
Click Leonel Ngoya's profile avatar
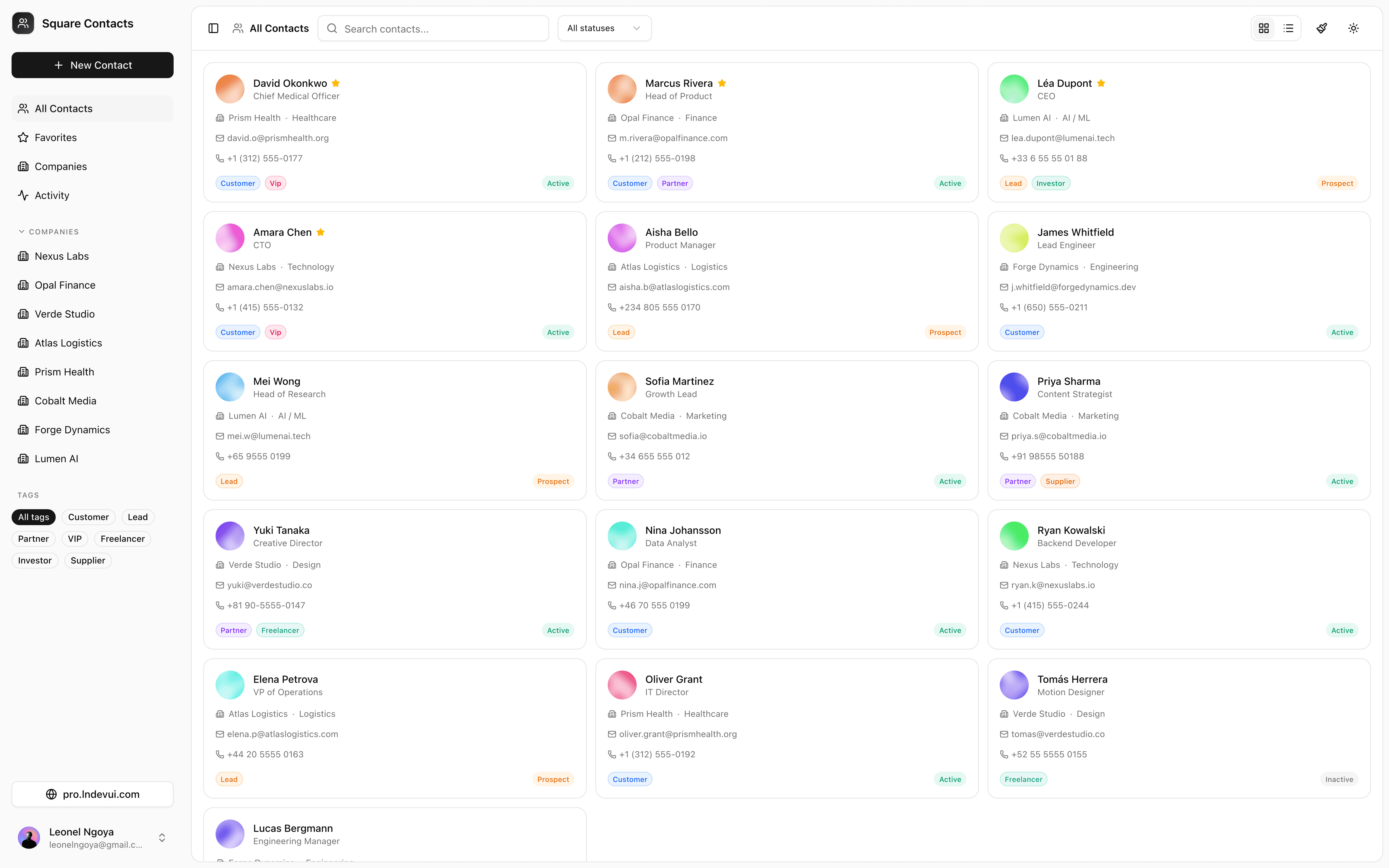(29, 838)
